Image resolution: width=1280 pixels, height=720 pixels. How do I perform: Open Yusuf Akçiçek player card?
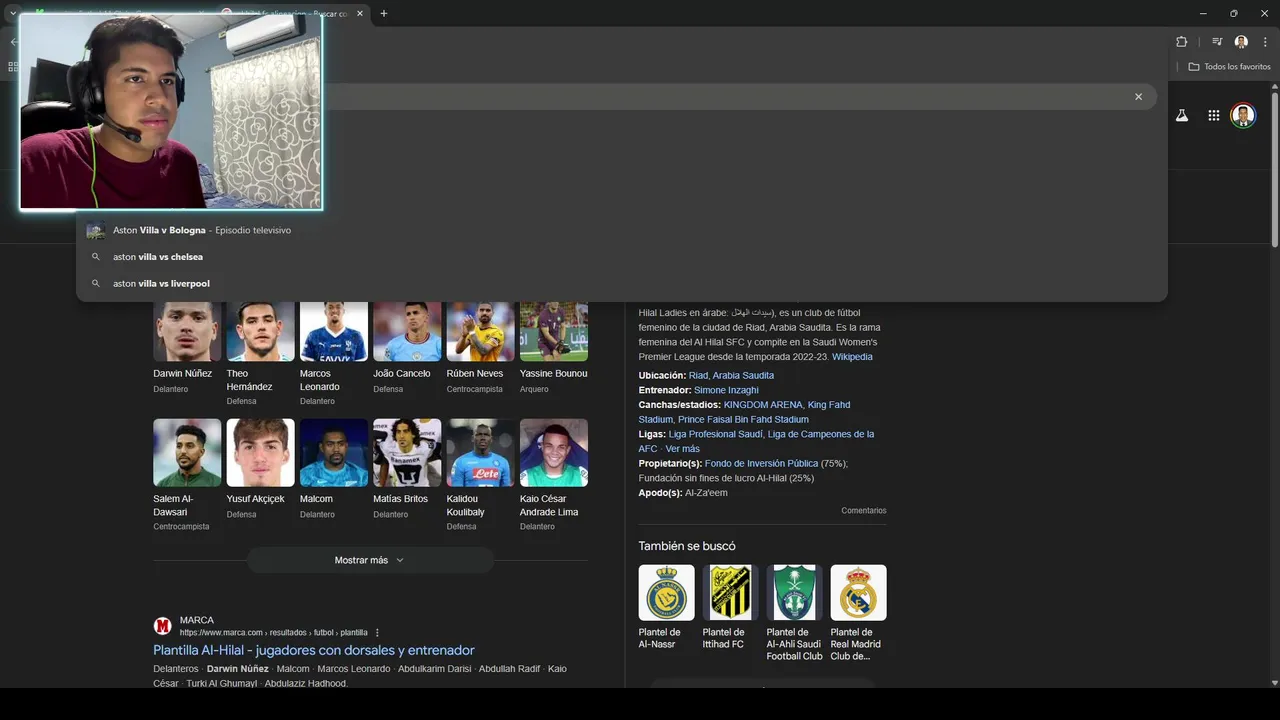[x=260, y=469]
